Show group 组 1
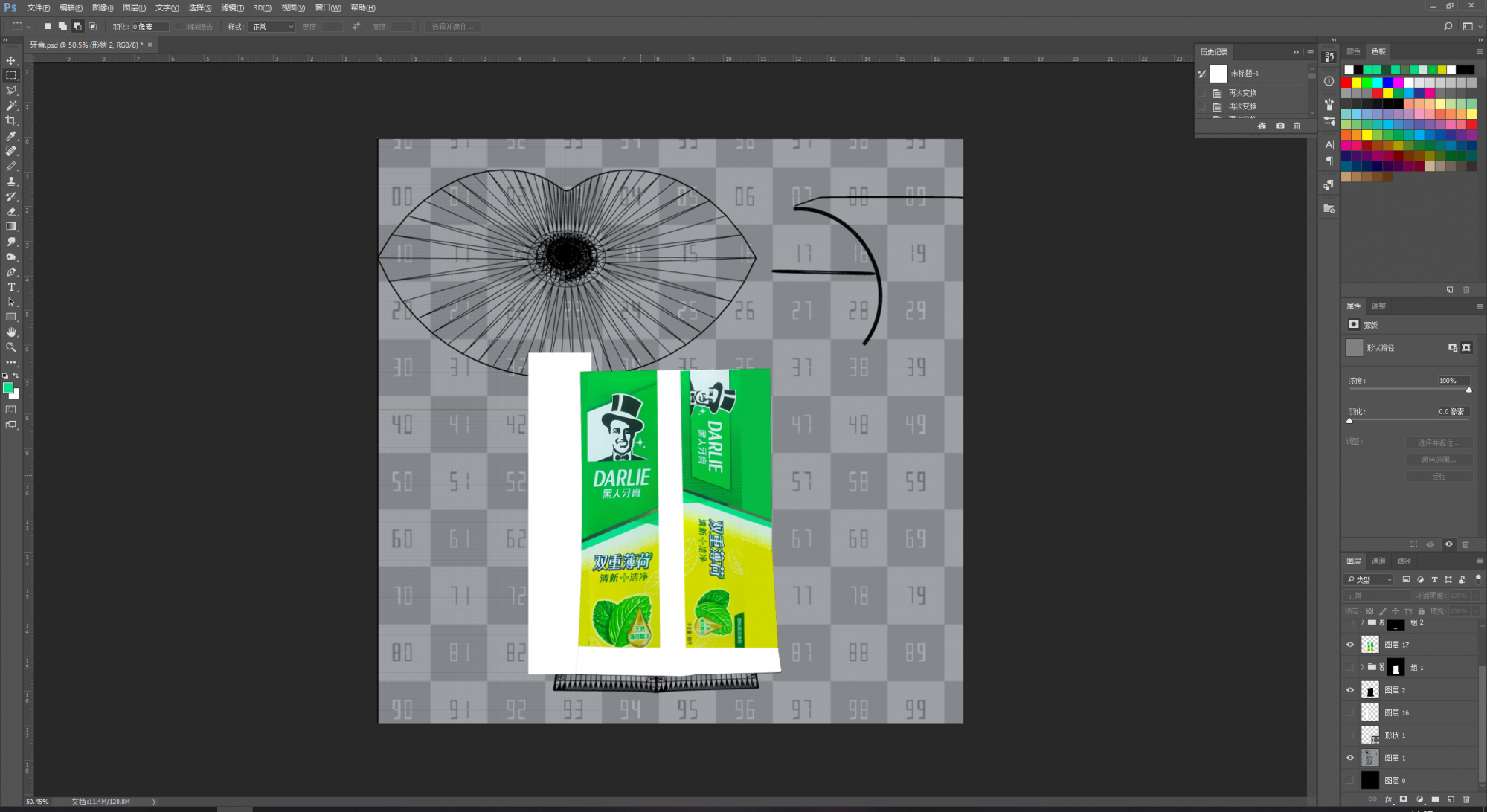 point(1350,667)
